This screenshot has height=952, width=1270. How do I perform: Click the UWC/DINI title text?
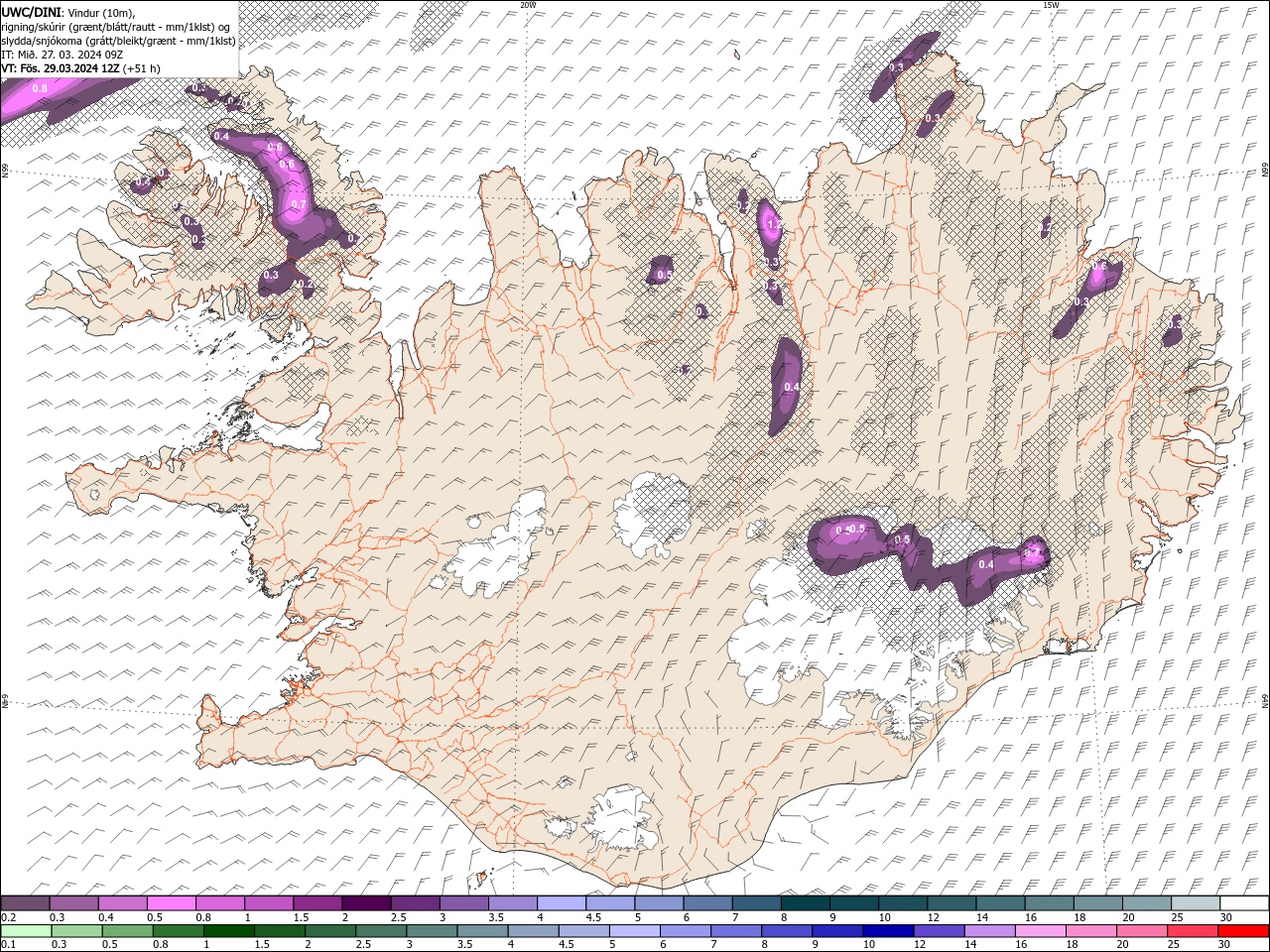tap(32, 12)
